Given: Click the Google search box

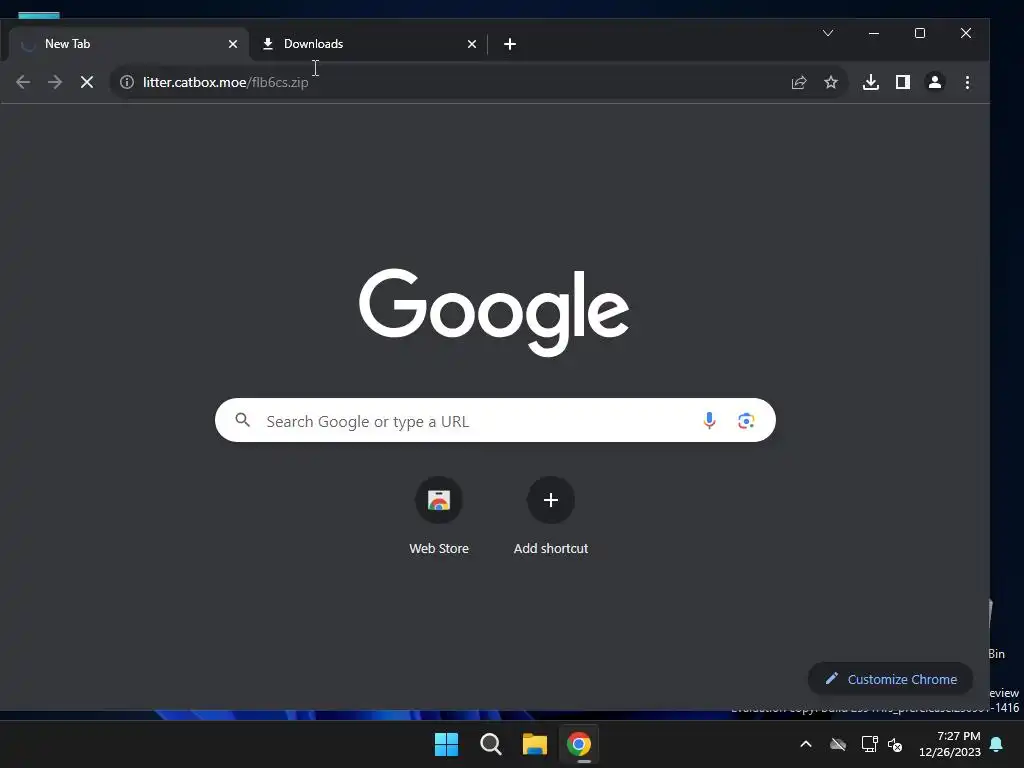Looking at the screenshot, I should (x=495, y=420).
